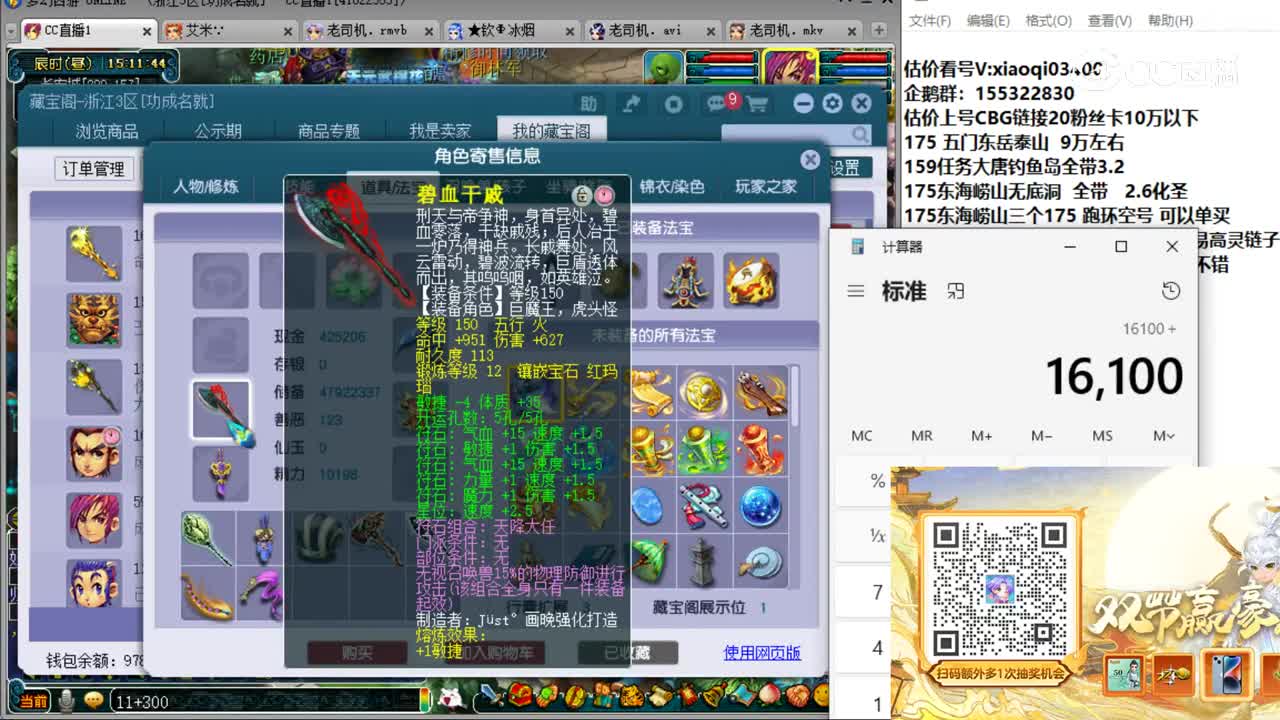This screenshot has height=720, width=1280.
Task: Open calculator history icon
Action: [x=1171, y=291]
